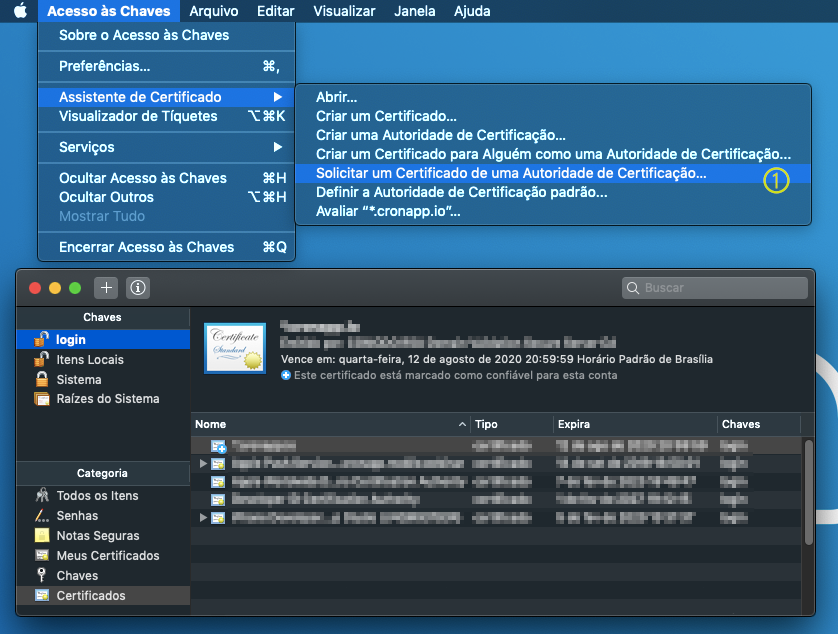This screenshot has width=838, height=634.
Task: Open the Janela menu
Action: click(415, 11)
